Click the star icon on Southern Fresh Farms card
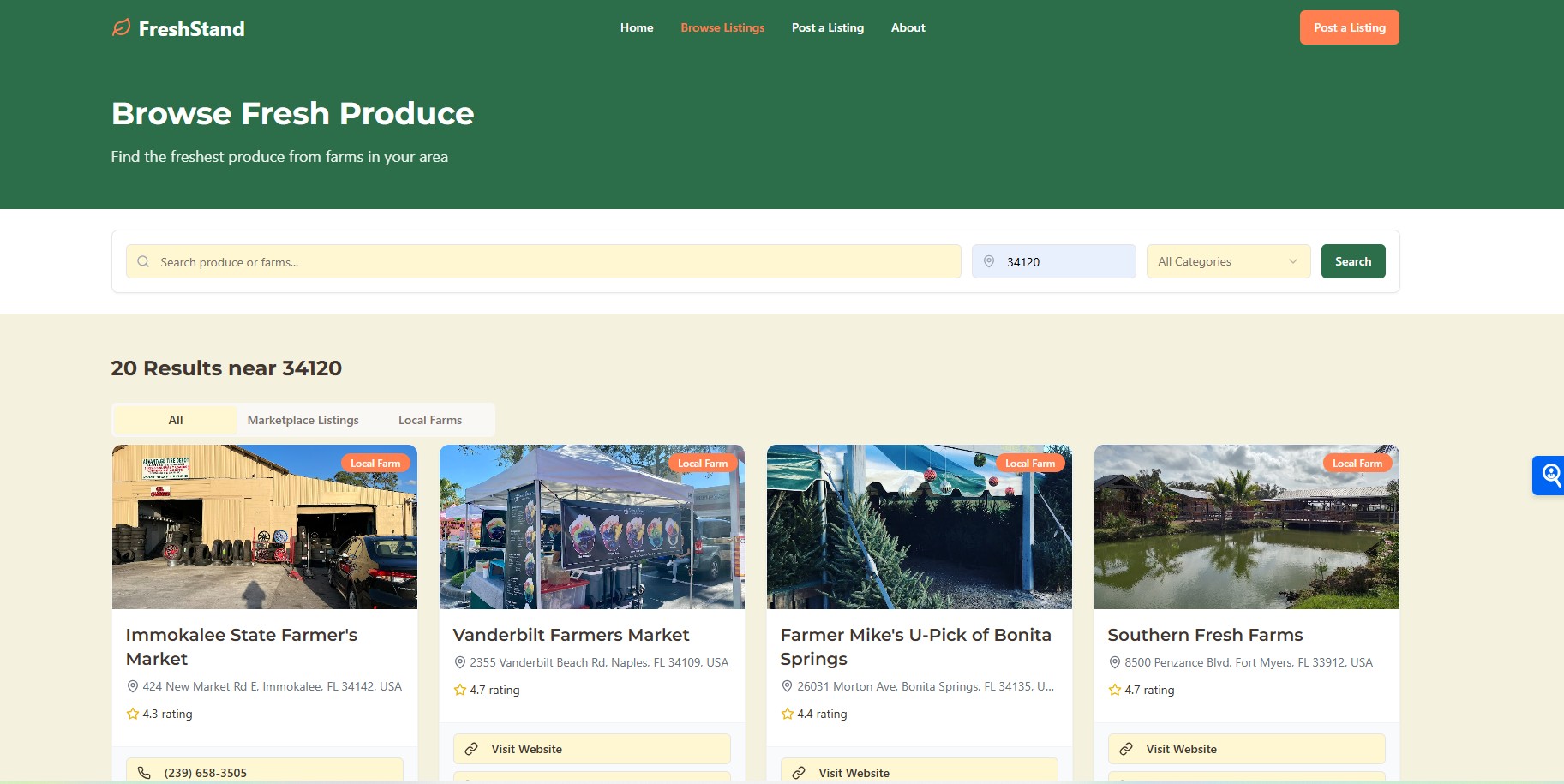1564x784 pixels. [1115, 690]
